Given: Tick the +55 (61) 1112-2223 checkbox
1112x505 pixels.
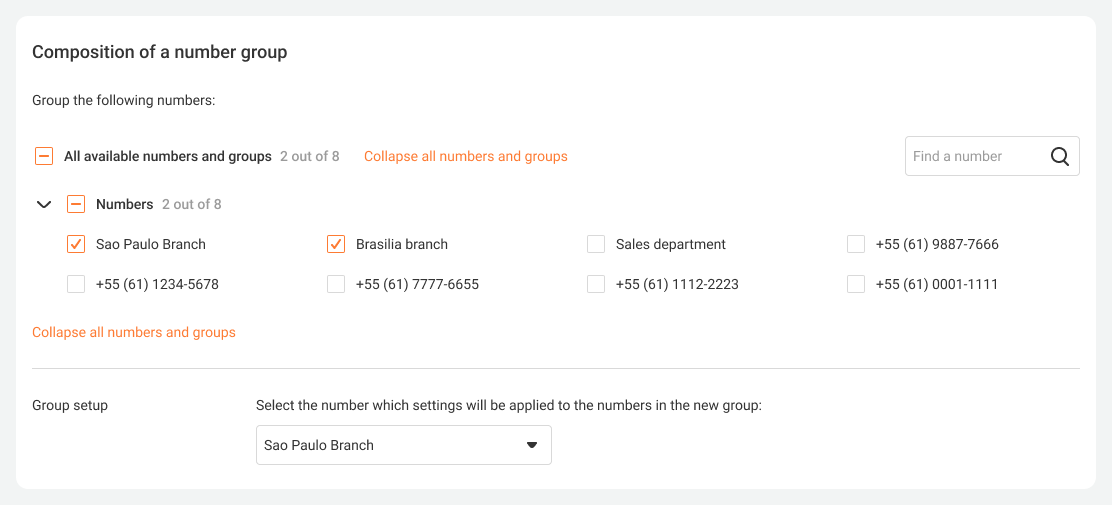Looking at the screenshot, I should pyautogui.click(x=596, y=284).
